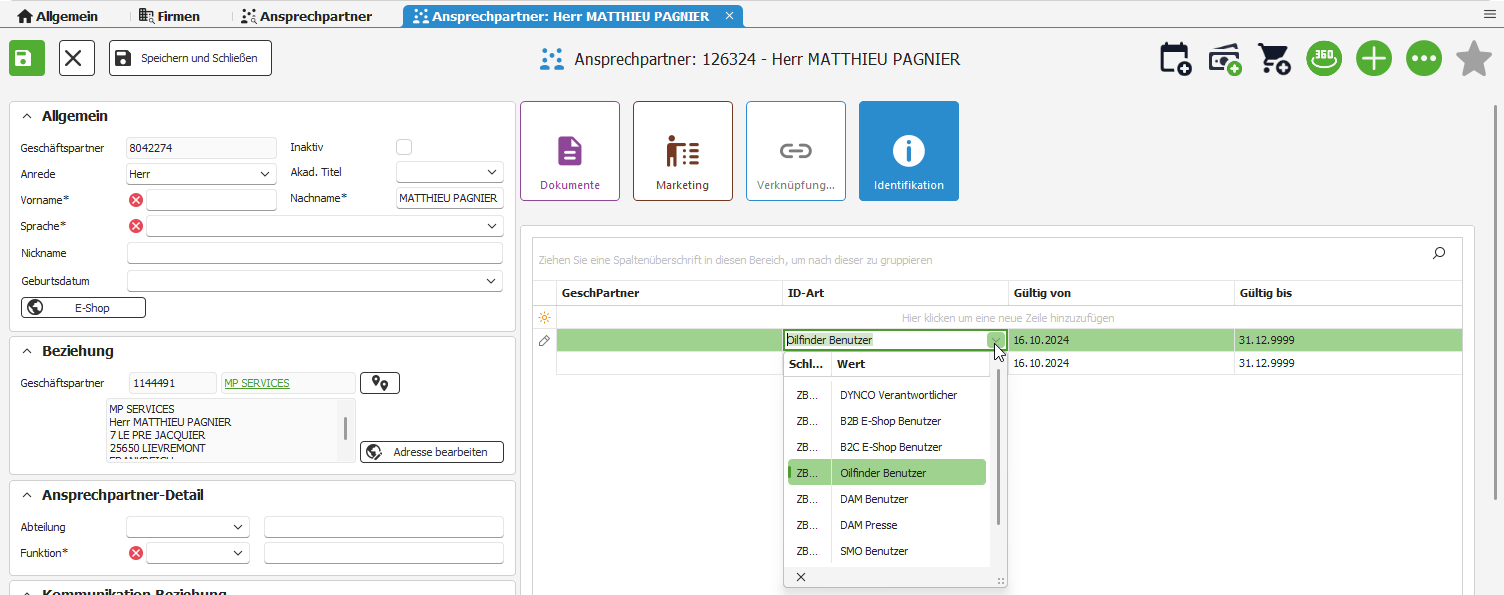Switch to the Firmen tab
The width and height of the screenshot is (1504, 595).
coord(169,16)
